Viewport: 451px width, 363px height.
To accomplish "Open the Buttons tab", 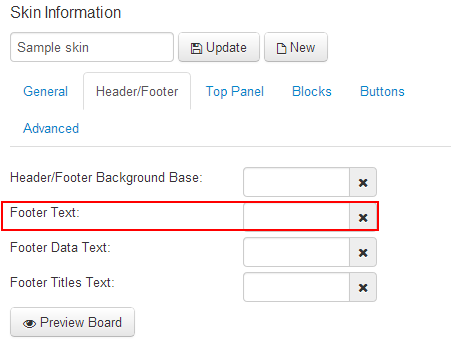I will coord(382,91).
